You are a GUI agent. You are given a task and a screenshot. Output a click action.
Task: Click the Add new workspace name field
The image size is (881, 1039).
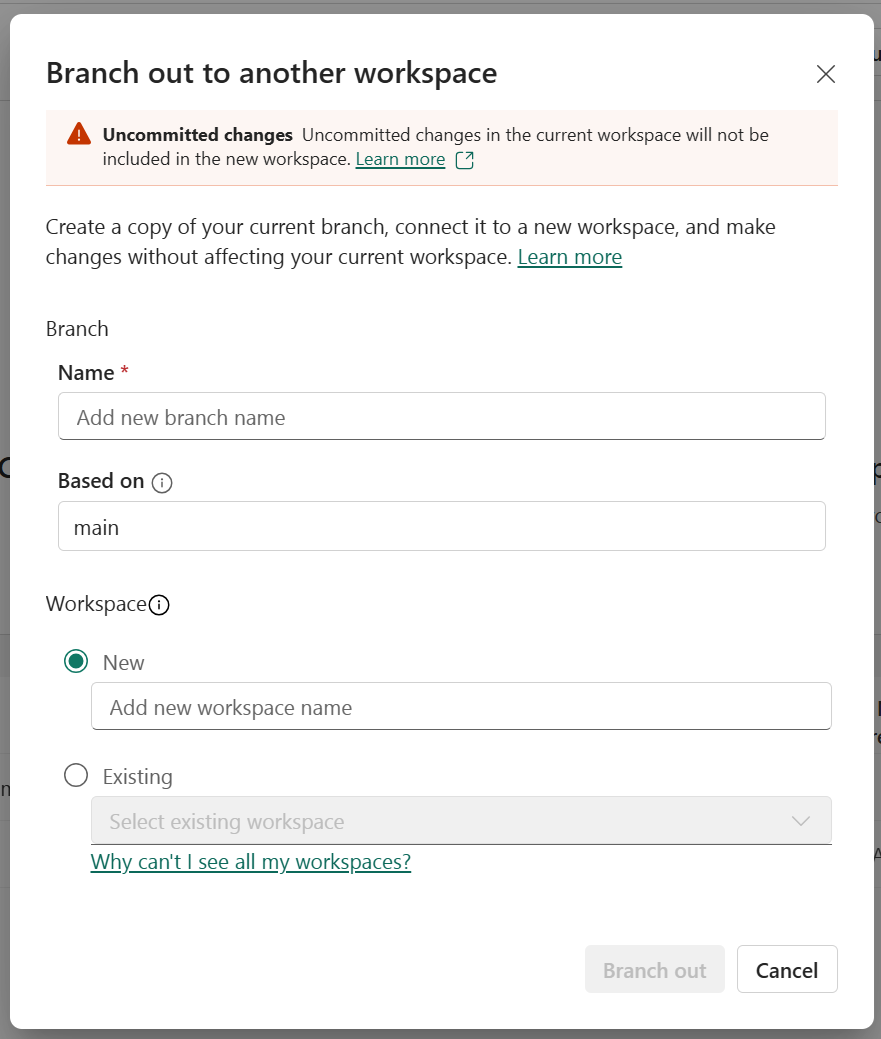pyautogui.click(x=460, y=705)
